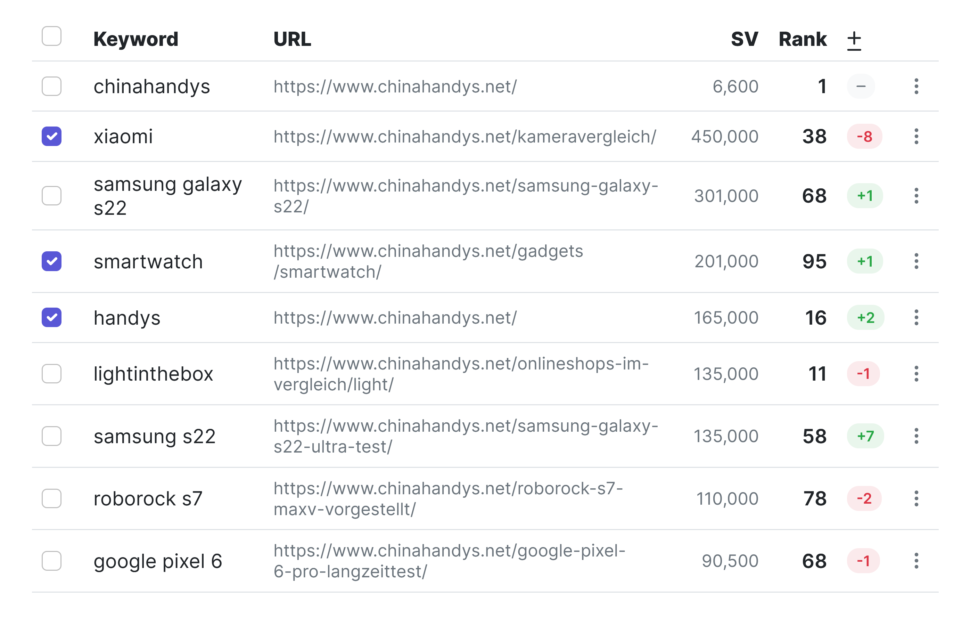Screen dimensions: 970x626
Task: Click the -8 rank change badge
Action: pos(864,136)
